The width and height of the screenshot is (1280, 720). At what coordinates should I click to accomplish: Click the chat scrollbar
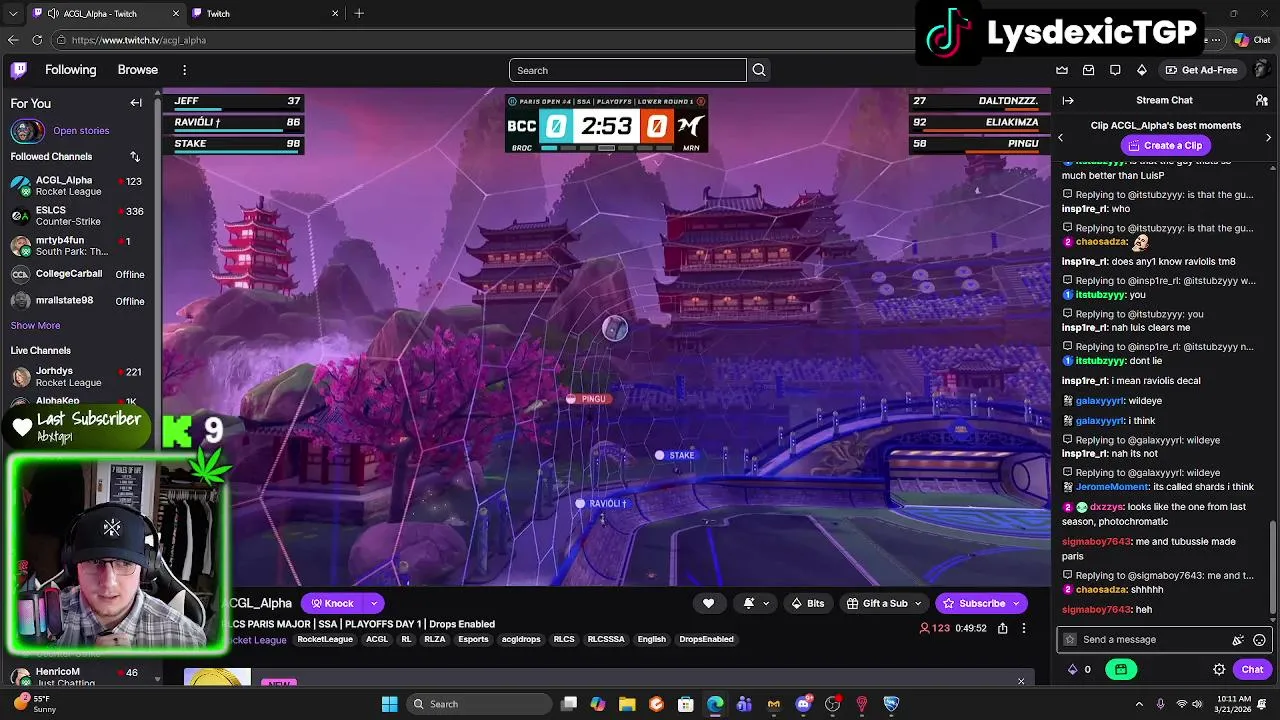coord(1273,568)
